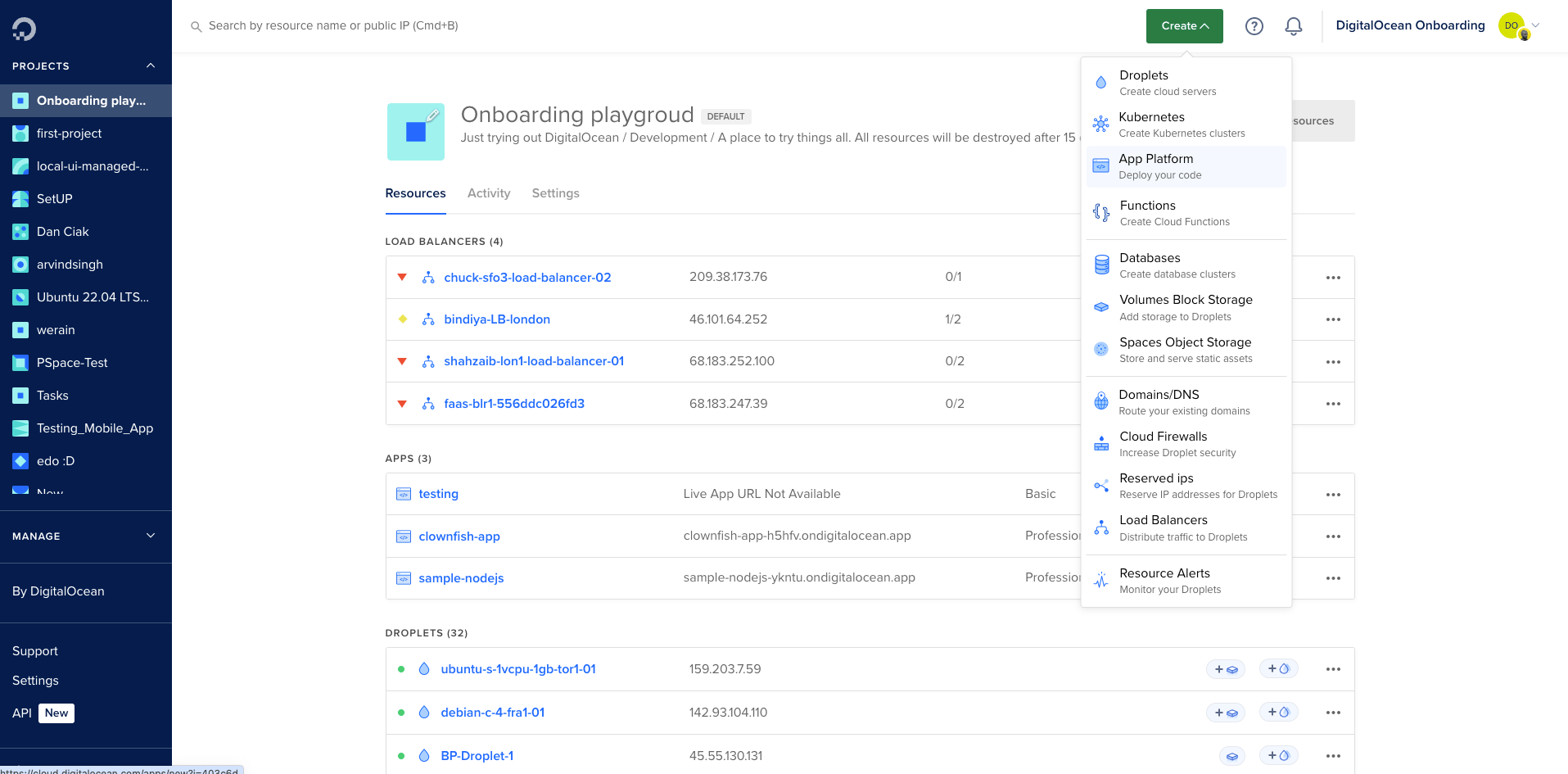This screenshot has width=1568, height=774.
Task: Open sample-nodejs app link
Action: point(461,578)
